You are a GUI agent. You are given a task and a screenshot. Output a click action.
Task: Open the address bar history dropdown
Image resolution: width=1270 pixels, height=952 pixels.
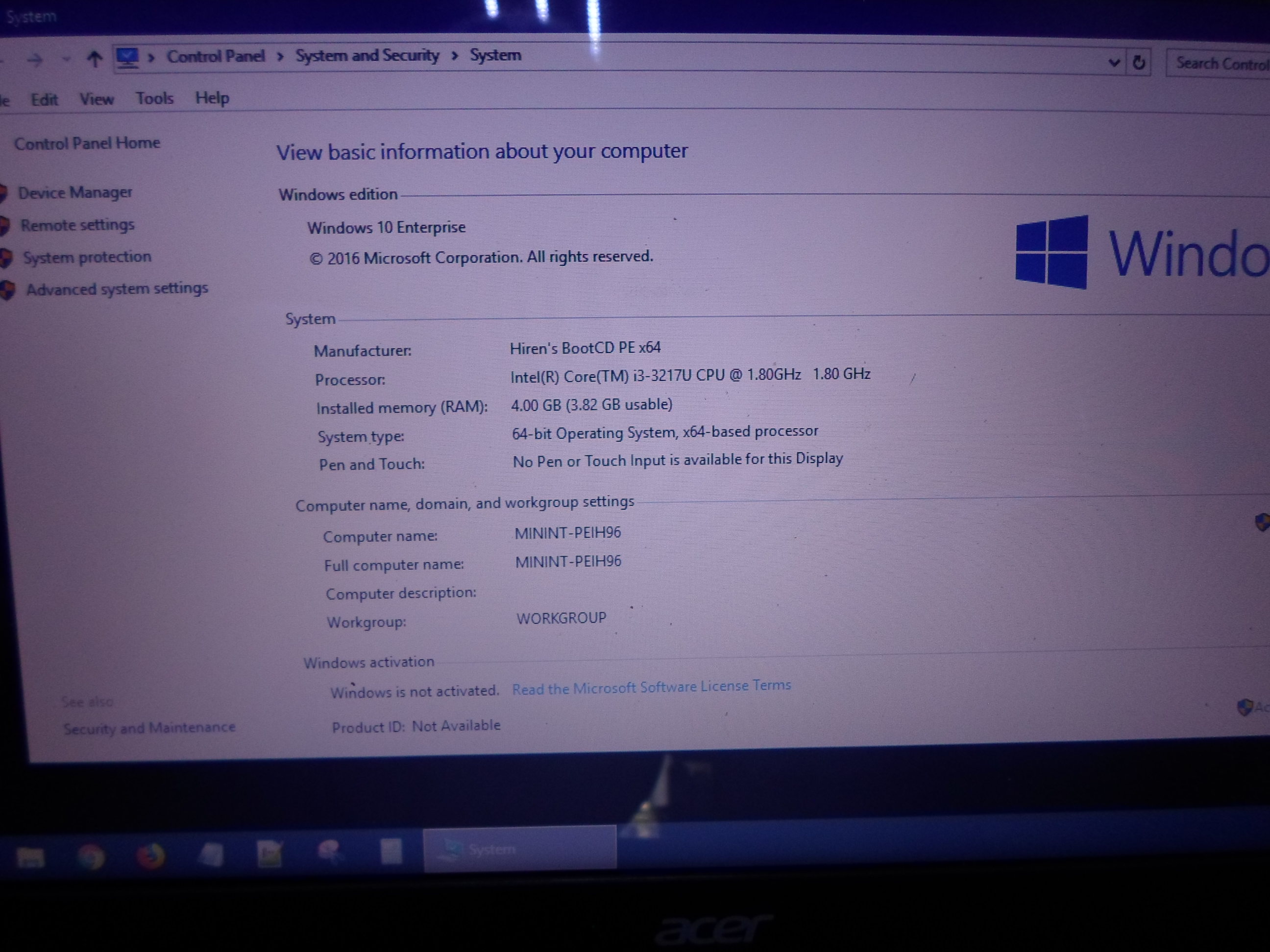pyautogui.click(x=1114, y=62)
